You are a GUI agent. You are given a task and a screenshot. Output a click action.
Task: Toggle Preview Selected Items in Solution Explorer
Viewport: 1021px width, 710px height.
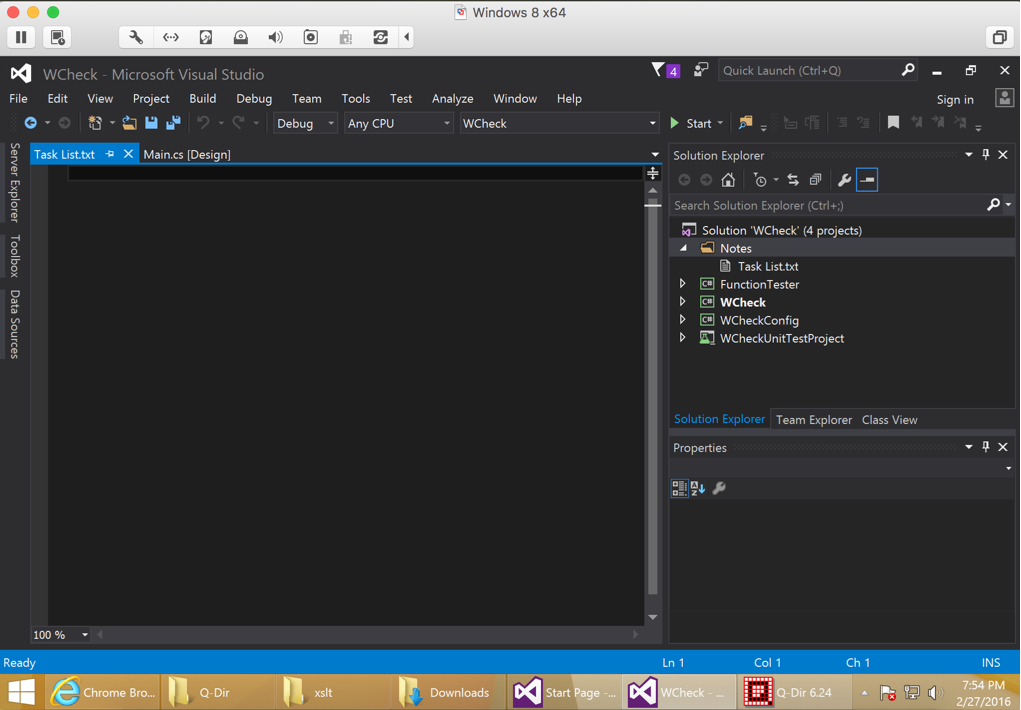point(867,180)
